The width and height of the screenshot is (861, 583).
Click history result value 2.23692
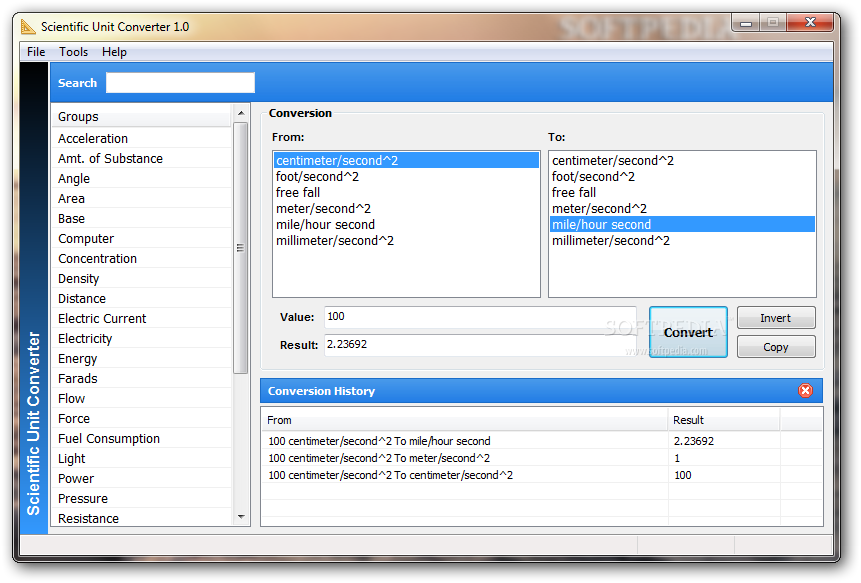coord(694,441)
